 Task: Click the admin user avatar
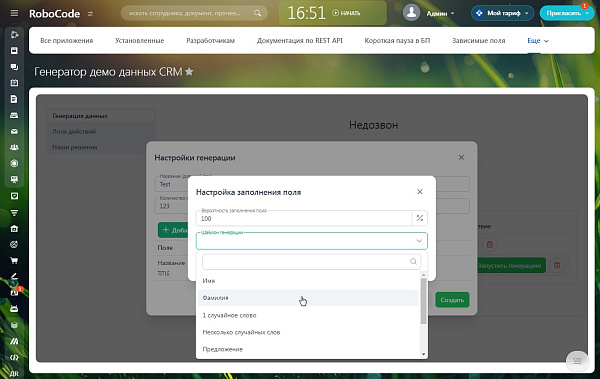pyautogui.click(x=411, y=13)
